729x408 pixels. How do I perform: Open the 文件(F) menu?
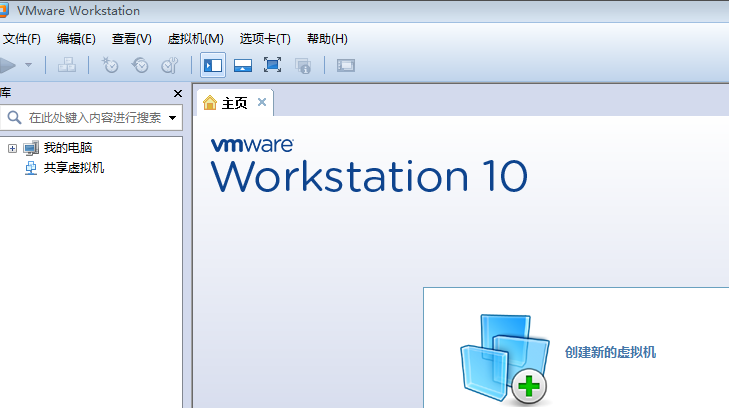pyautogui.click(x=21, y=39)
